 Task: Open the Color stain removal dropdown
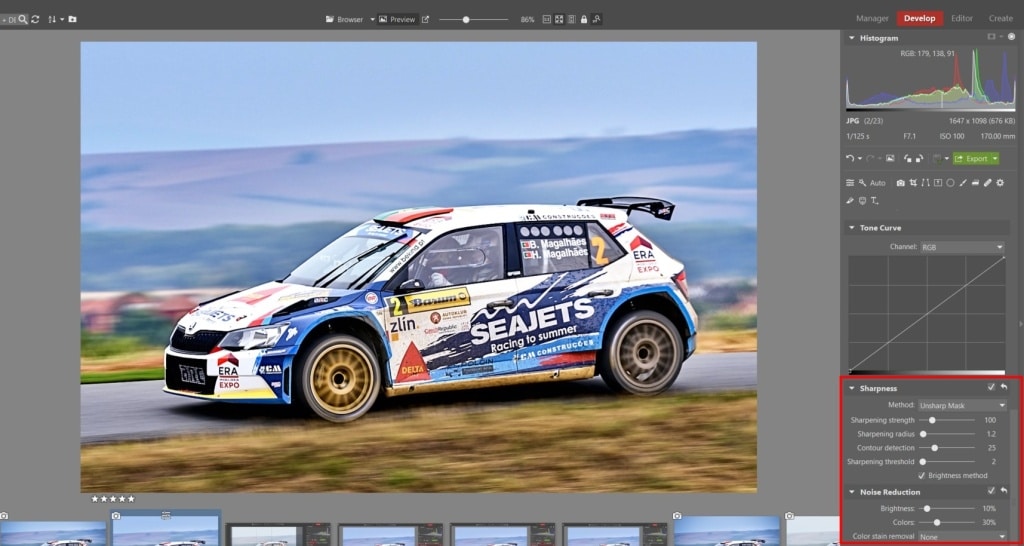tap(963, 536)
